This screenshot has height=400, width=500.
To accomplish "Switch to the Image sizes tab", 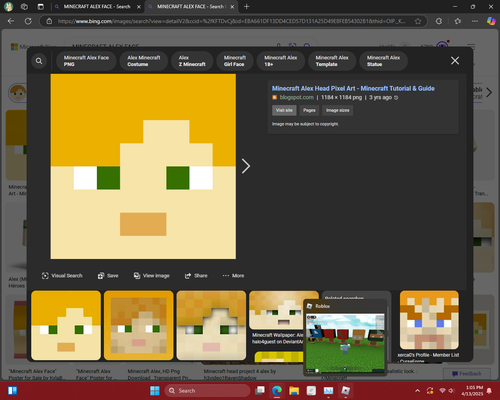I will [337, 110].
